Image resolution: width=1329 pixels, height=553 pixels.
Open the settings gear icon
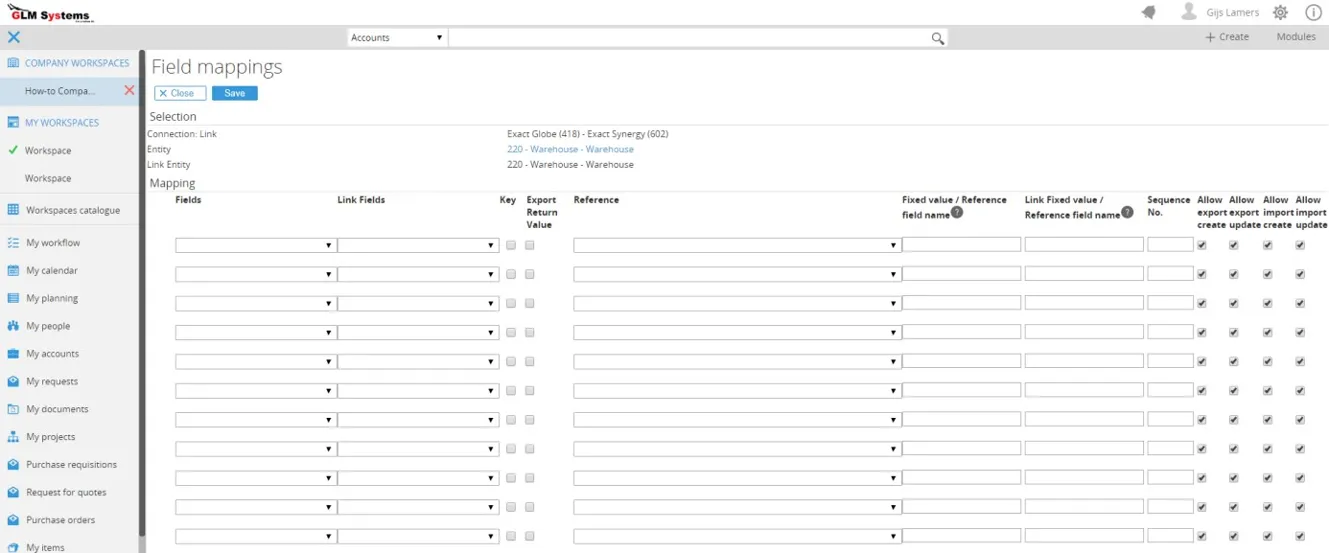point(1280,13)
